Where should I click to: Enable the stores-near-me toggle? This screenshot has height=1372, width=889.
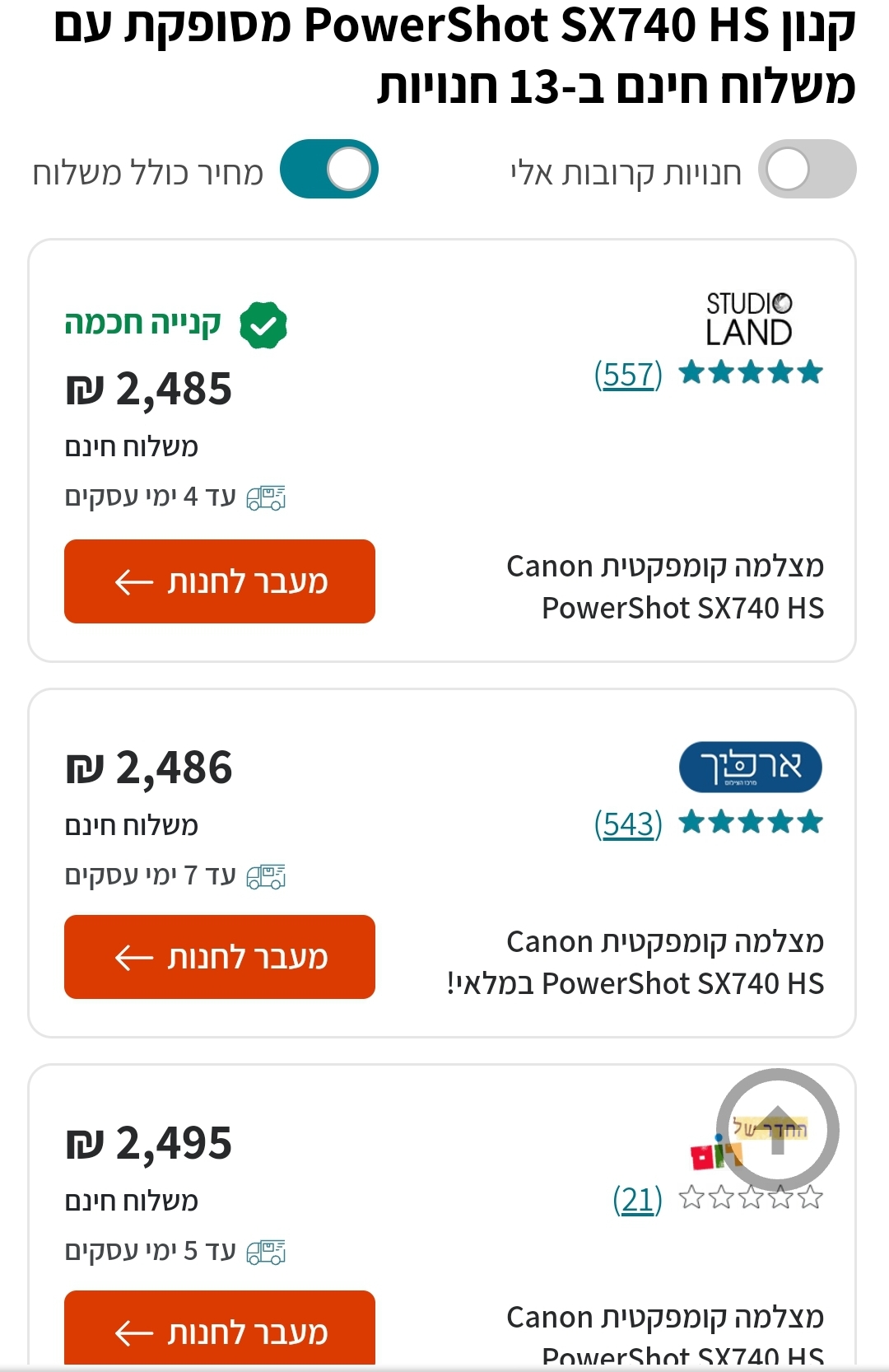(807, 170)
